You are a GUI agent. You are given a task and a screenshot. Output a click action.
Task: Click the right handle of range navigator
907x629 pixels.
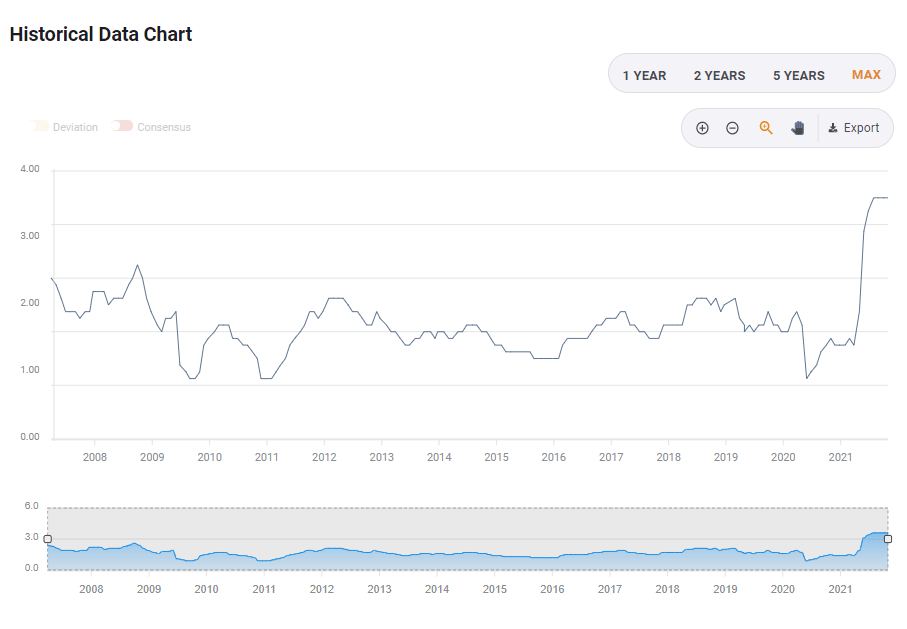(x=888, y=539)
